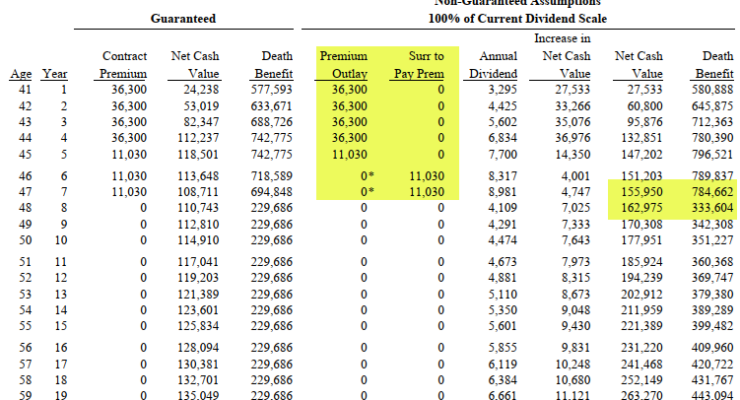Screen dimensions: 740x400
Task: Select death benefit value 580,888
Action: (x=713, y=90)
